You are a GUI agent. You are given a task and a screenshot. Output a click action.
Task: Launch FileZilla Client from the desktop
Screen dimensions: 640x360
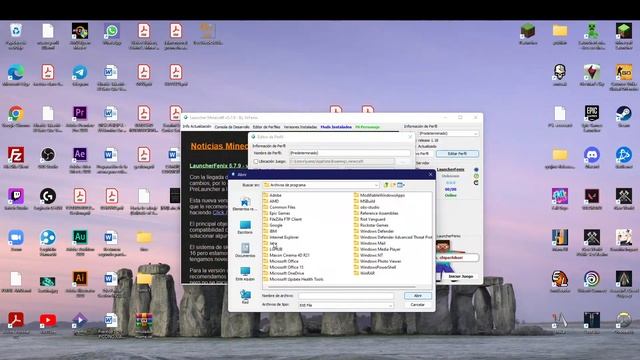[16, 158]
